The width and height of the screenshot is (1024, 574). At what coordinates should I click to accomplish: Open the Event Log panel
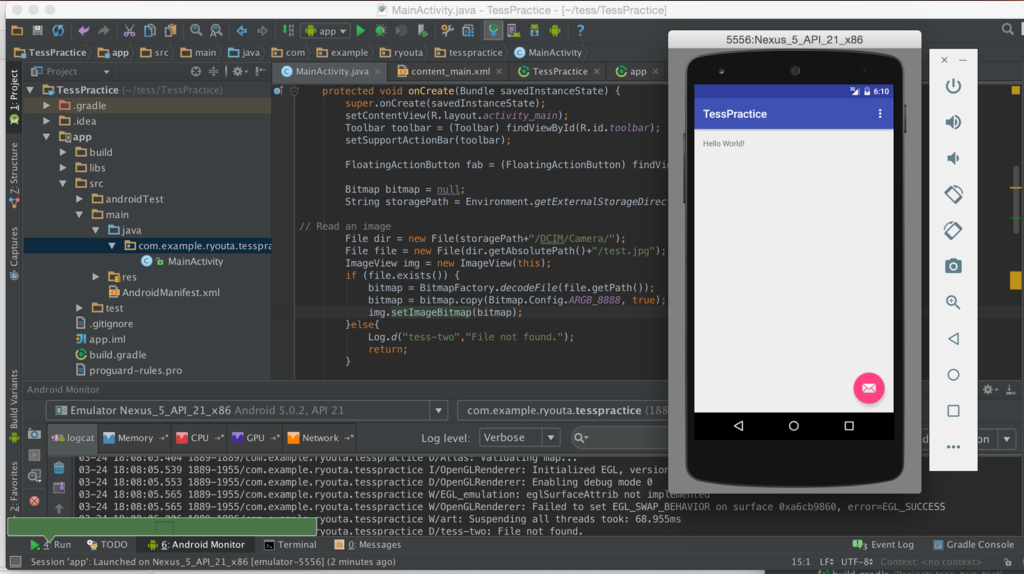point(884,545)
